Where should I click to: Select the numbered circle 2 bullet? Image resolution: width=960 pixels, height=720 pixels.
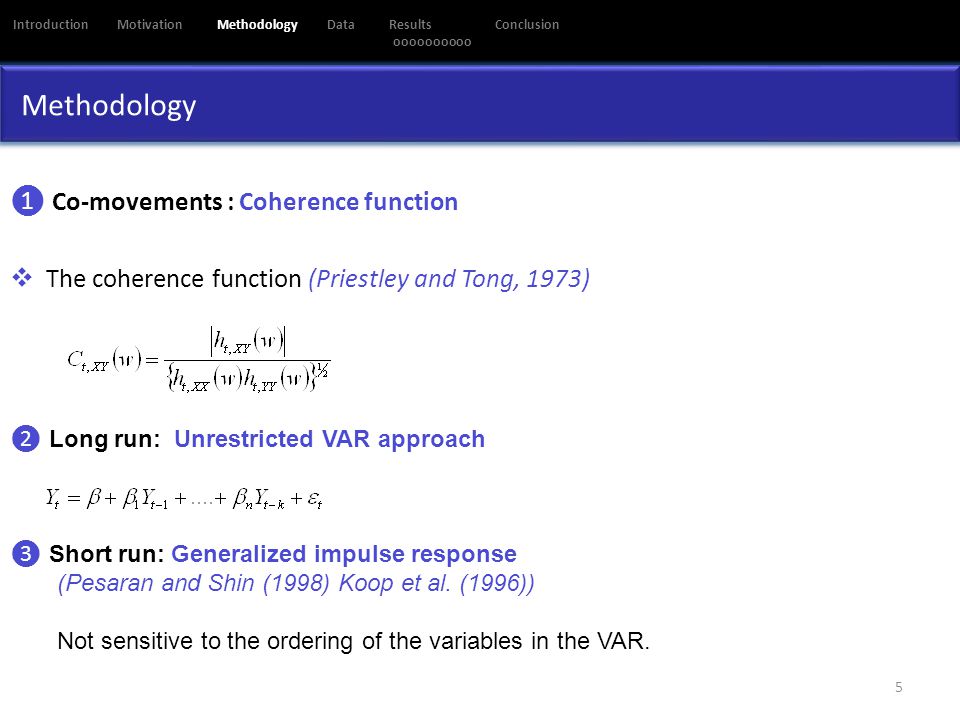tap(26, 438)
